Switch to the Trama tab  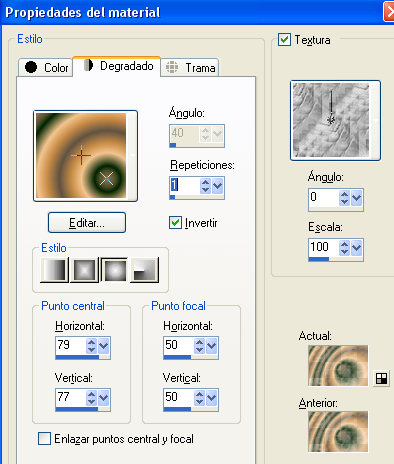[190, 68]
